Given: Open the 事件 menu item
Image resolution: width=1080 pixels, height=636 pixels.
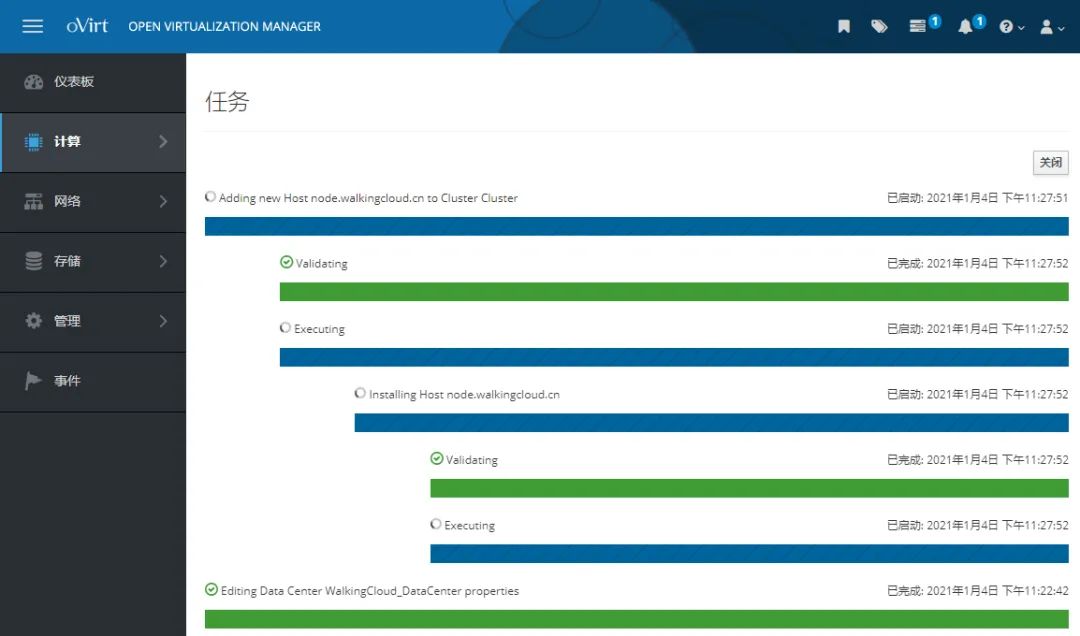Looking at the screenshot, I should coord(93,382).
